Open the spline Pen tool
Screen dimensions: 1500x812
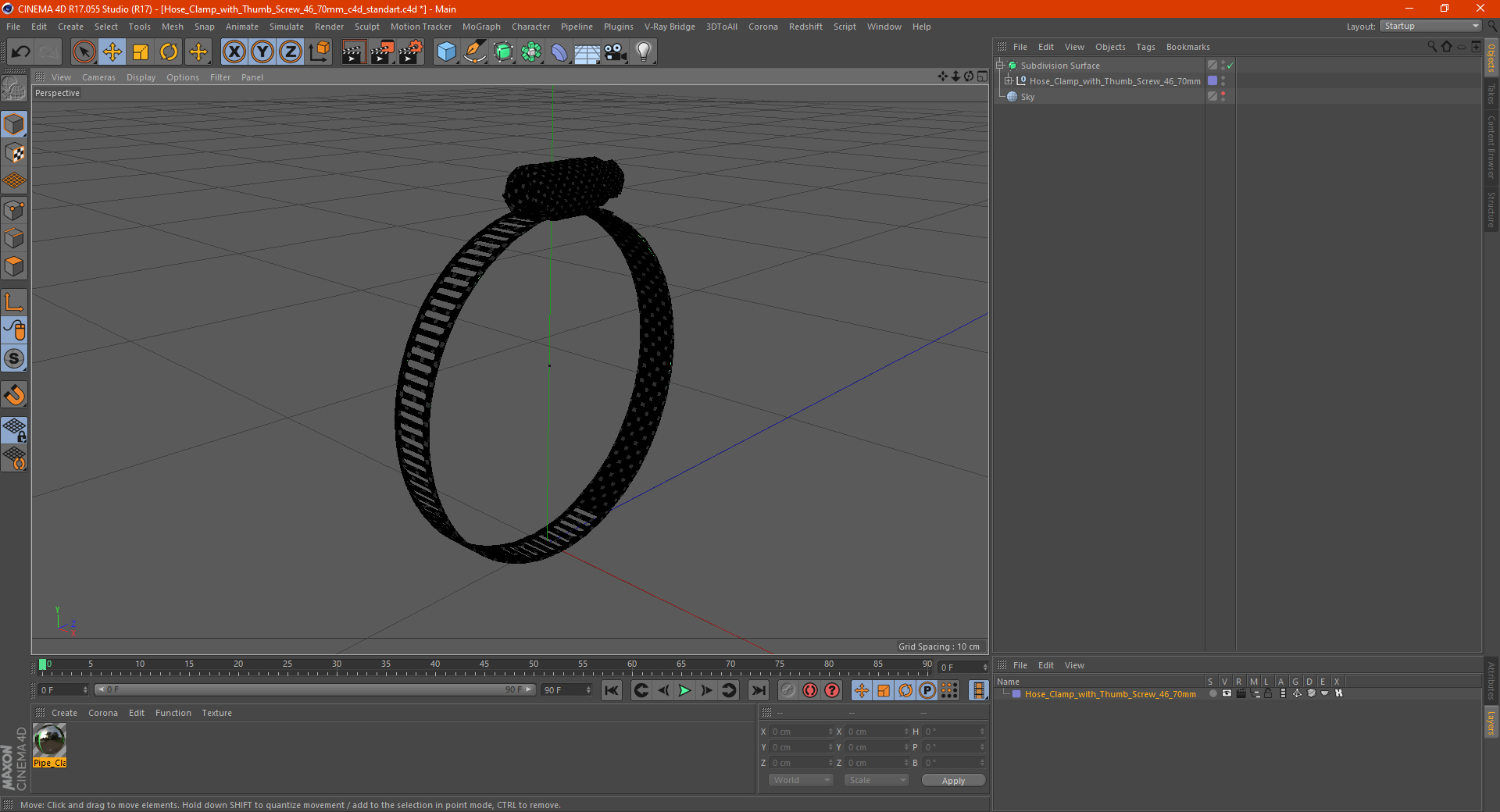pyautogui.click(x=475, y=52)
